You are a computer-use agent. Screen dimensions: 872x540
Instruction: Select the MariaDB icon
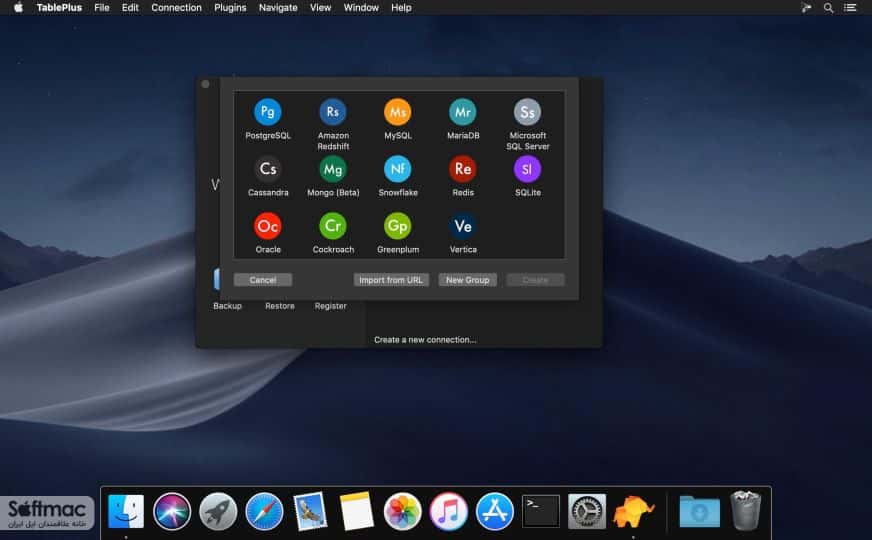tap(463, 112)
